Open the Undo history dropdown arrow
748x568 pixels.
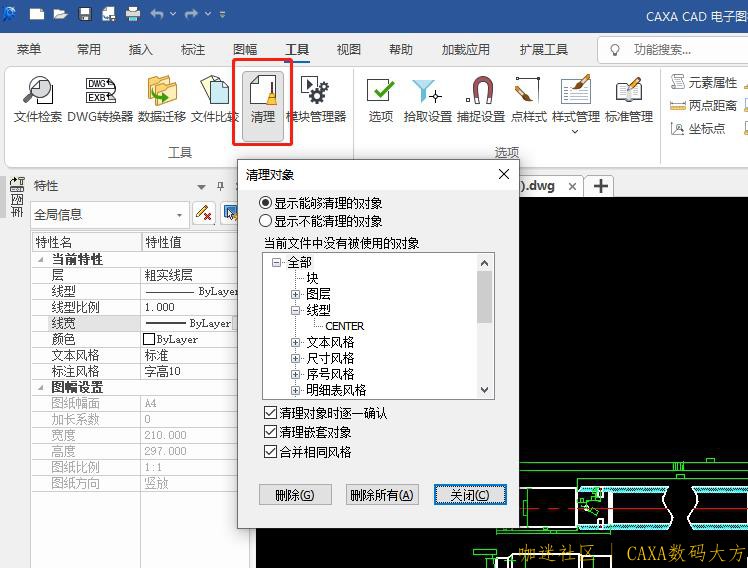click(173, 14)
